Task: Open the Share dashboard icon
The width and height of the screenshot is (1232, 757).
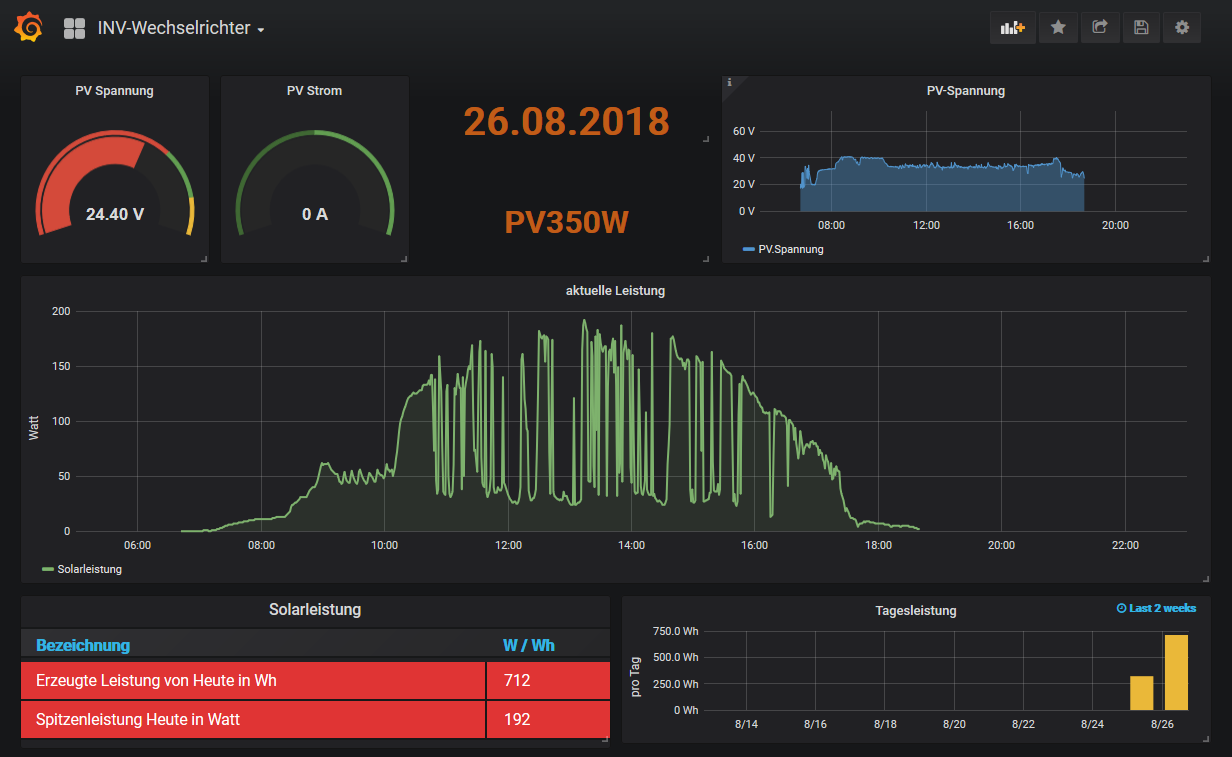Action: pos(1100,28)
